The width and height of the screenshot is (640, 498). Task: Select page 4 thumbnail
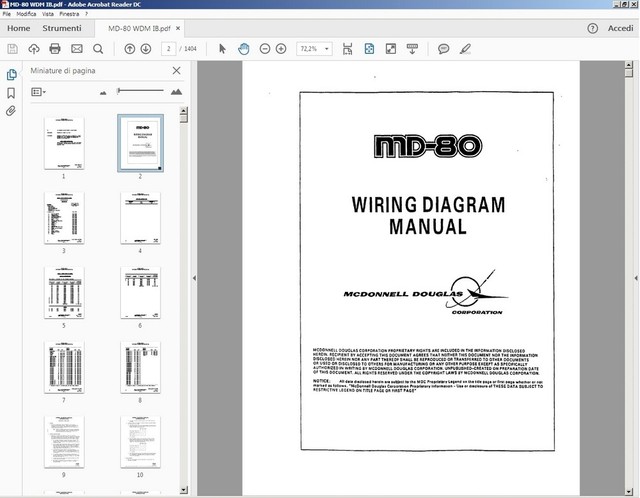[x=140, y=218]
